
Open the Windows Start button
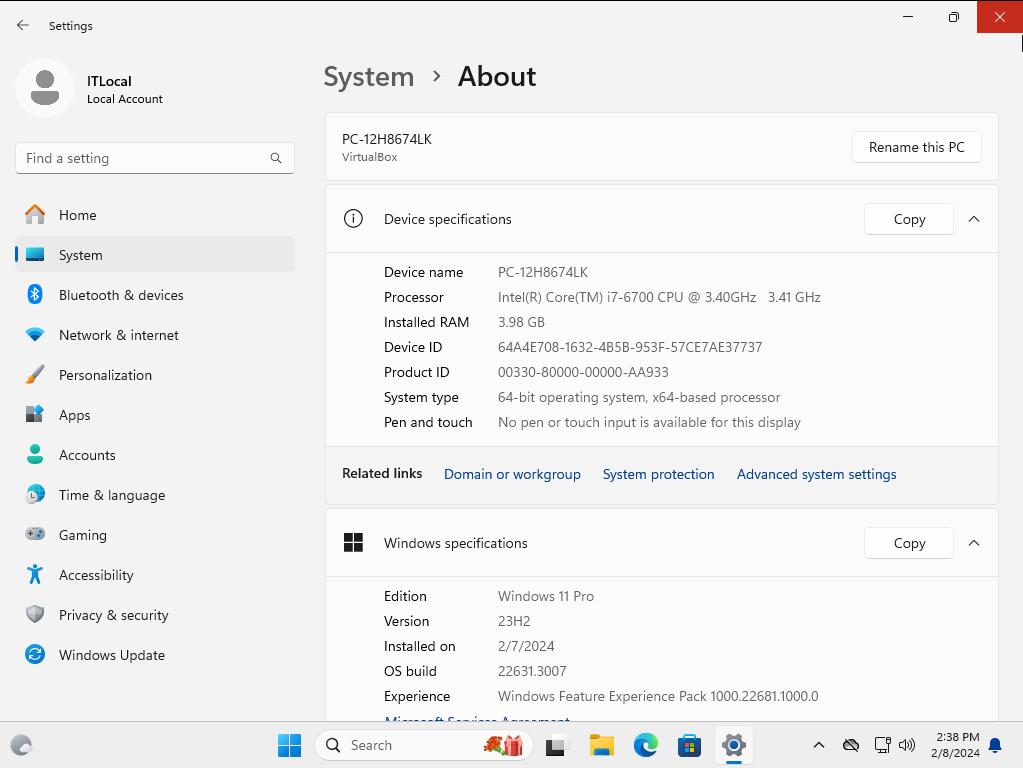pyautogui.click(x=289, y=745)
